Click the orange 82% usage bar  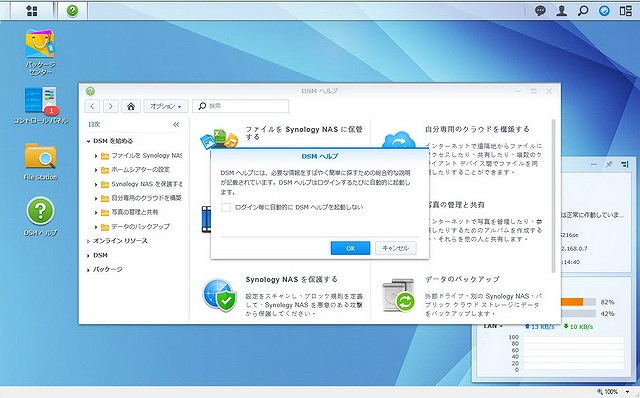click(x=572, y=302)
